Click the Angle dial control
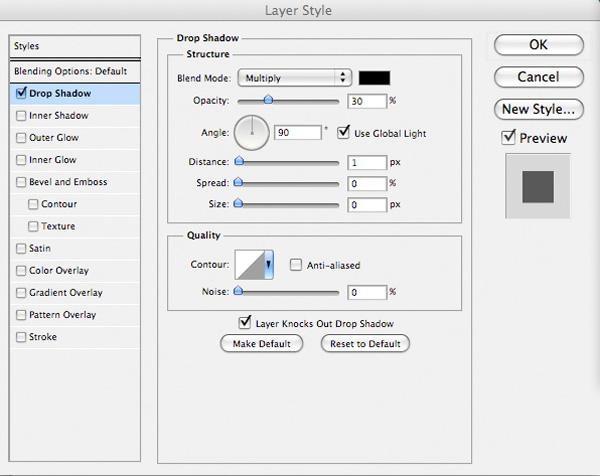600x476 pixels. 252,133
